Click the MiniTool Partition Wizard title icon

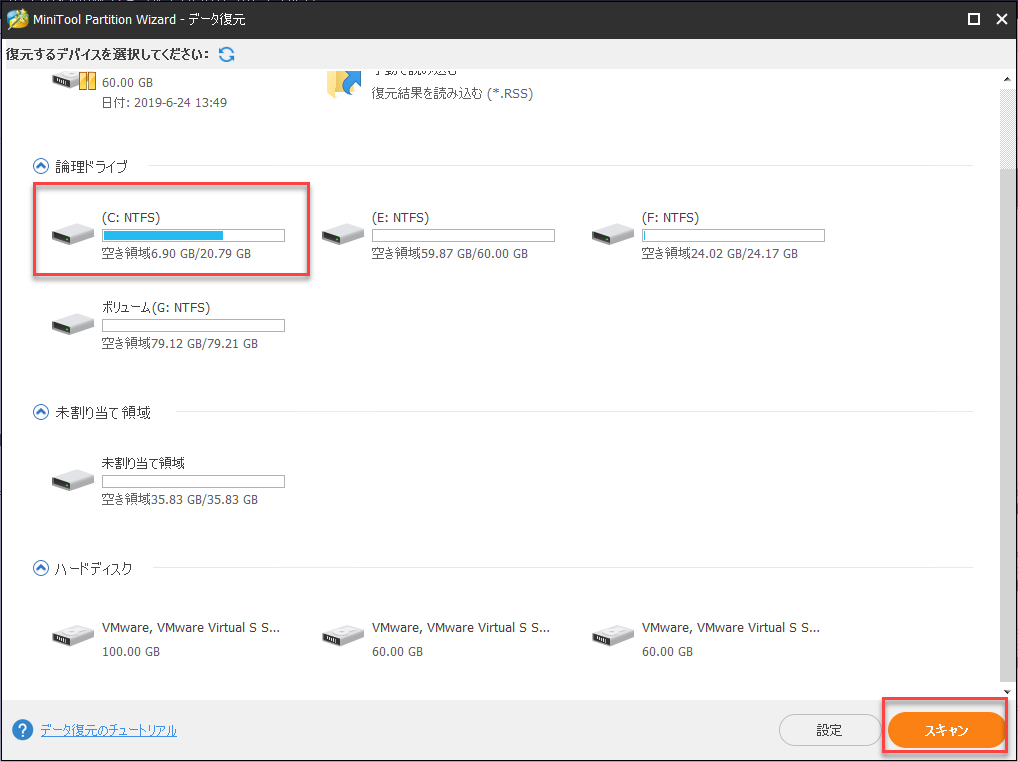pyautogui.click(x=18, y=19)
